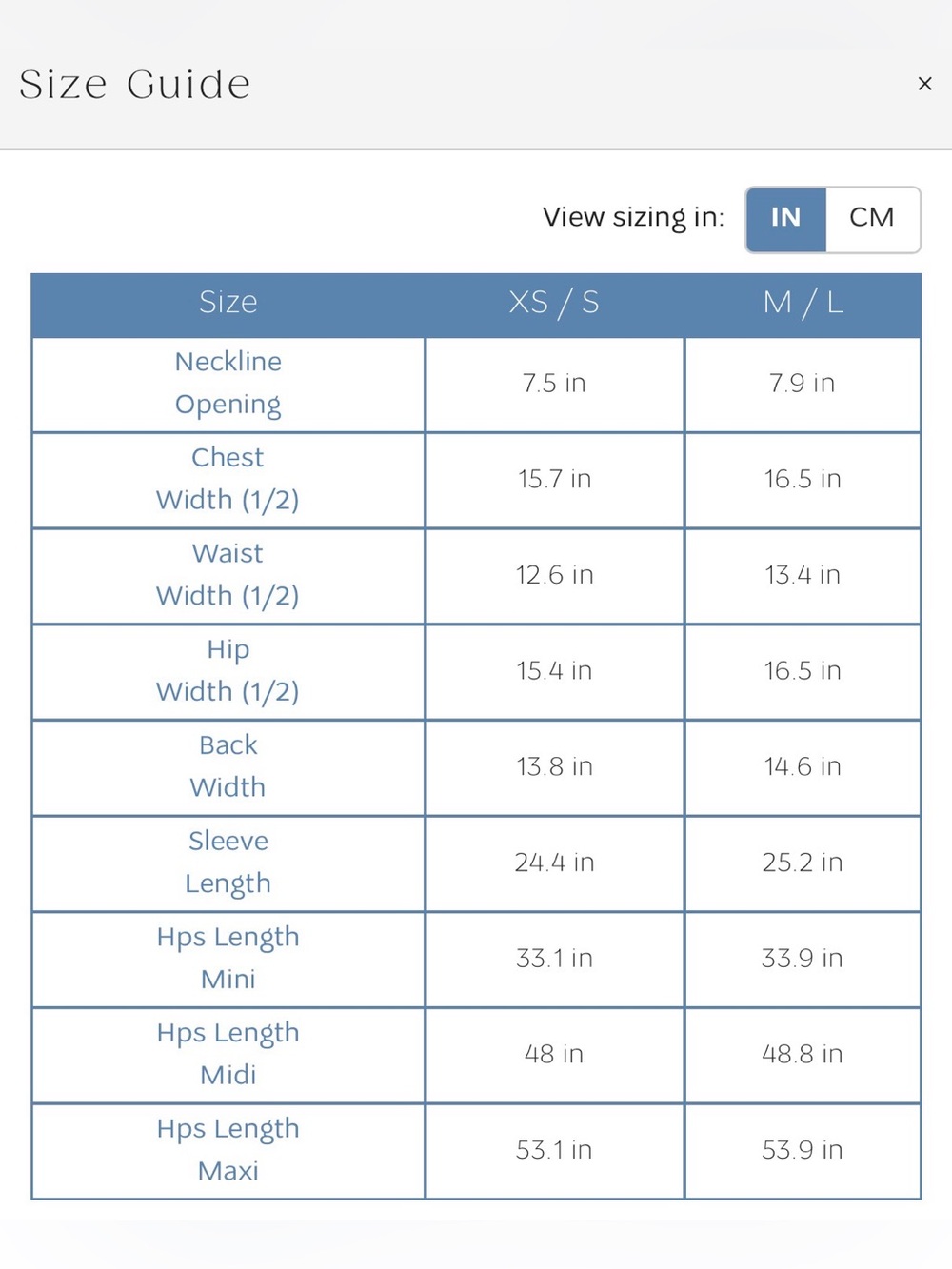Click the 7.5 in neckline cell
Viewport: 952px width, 1269px height.
pyautogui.click(x=554, y=384)
